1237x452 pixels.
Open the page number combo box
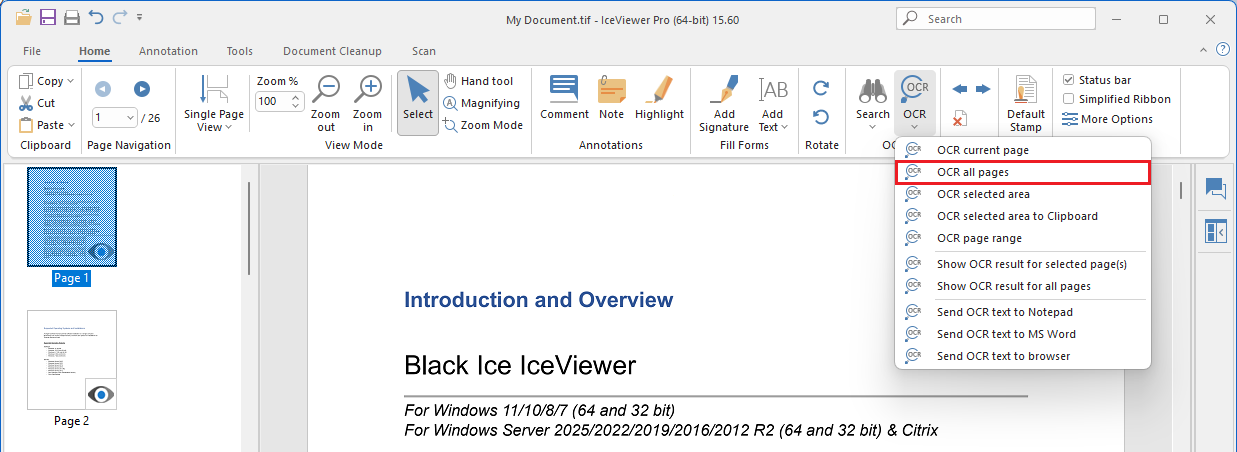pos(114,117)
